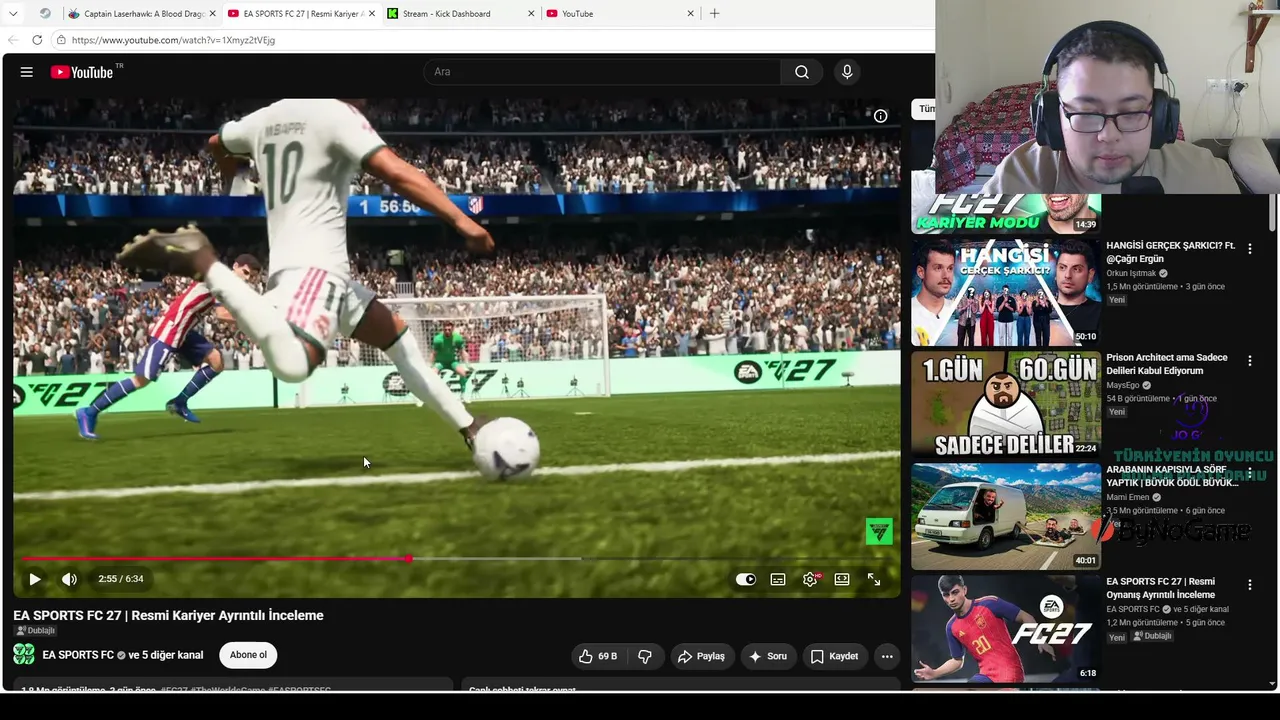Like the video (69 B)
Viewport: 1280px width, 720px height.
pyautogui.click(x=598, y=656)
